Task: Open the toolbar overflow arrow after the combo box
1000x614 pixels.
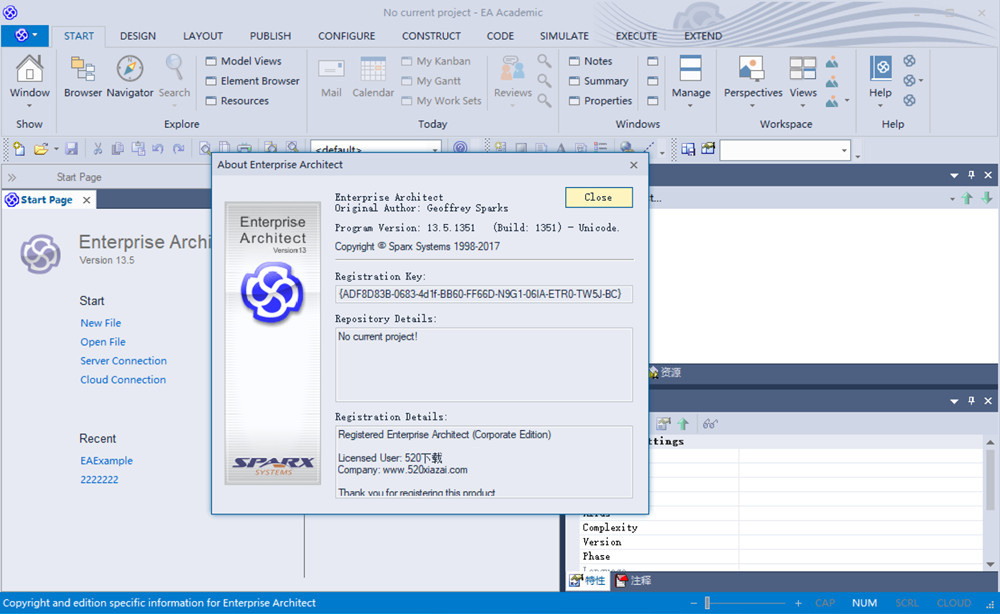Action: [858, 155]
